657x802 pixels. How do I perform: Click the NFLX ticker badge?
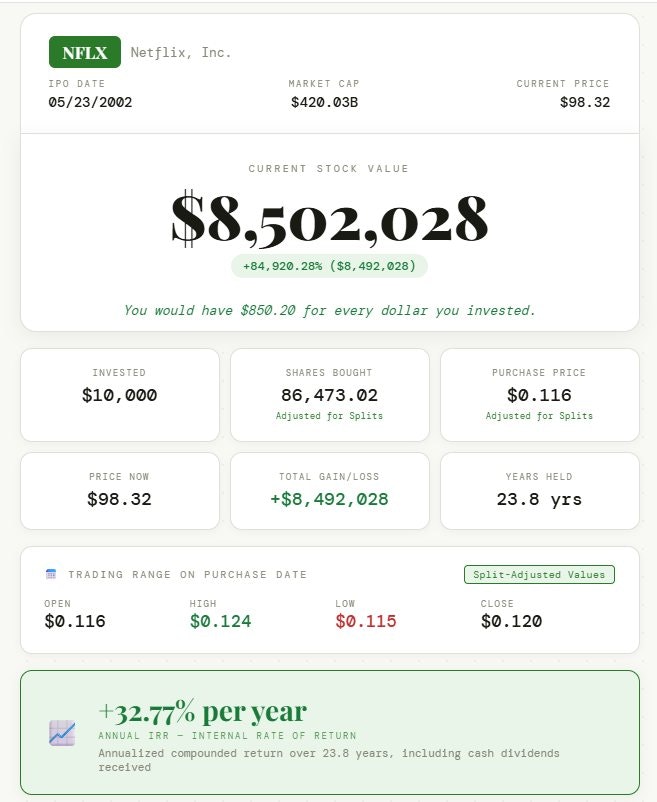click(x=82, y=51)
